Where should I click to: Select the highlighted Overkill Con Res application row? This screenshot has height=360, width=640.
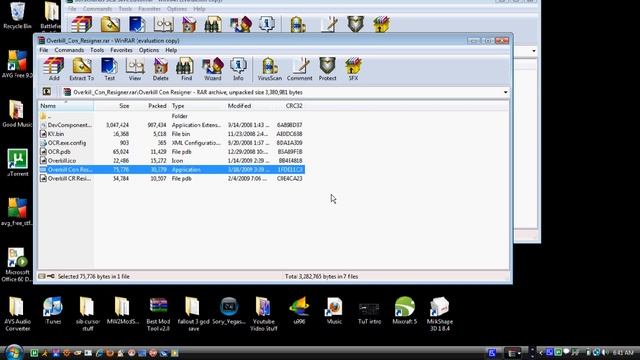pyautogui.click(x=171, y=169)
